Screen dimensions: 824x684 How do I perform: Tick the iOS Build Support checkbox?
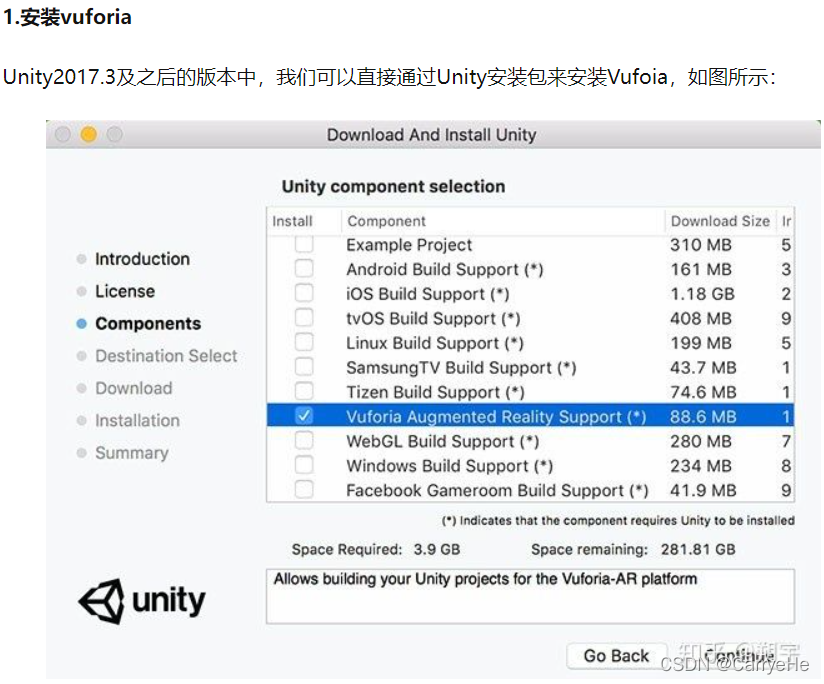[x=304, y=293]
